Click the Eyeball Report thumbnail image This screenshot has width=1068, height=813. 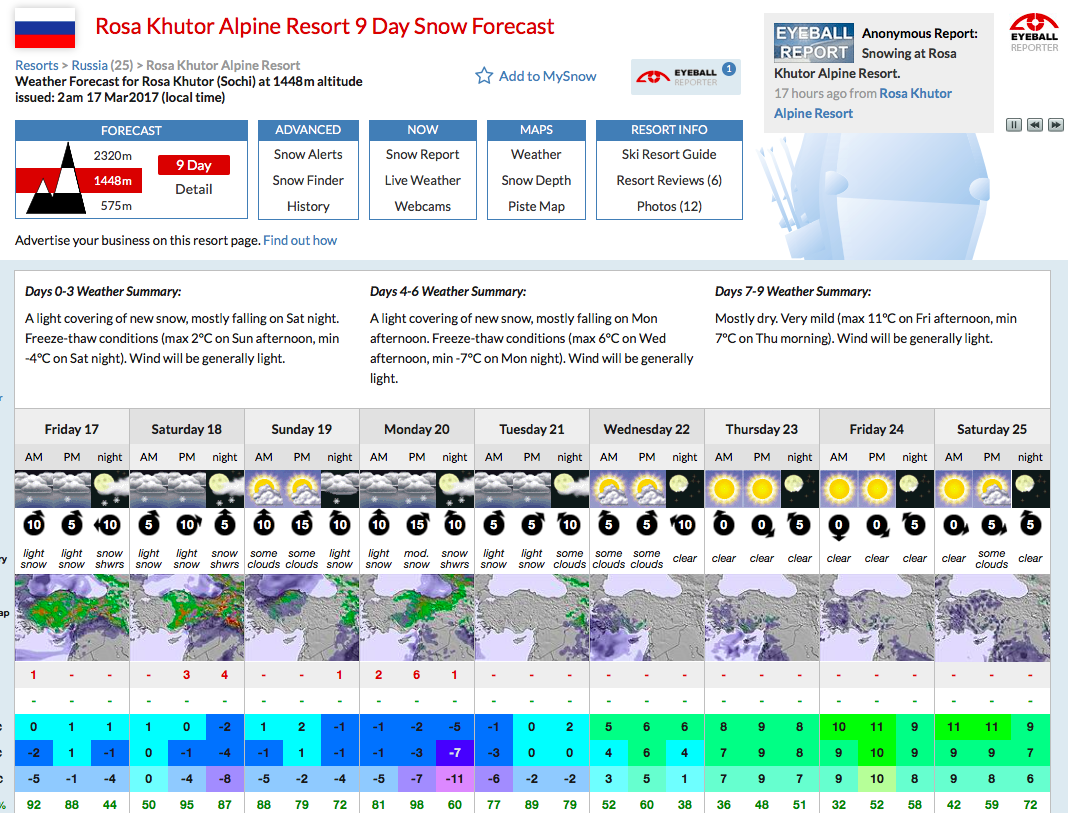point(813,43)
